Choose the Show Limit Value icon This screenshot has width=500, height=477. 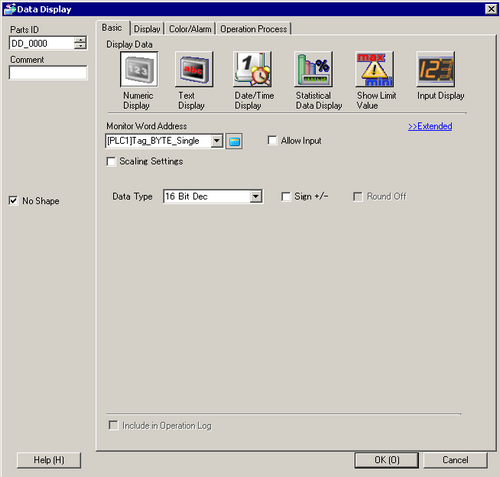[x=374, y=69]
